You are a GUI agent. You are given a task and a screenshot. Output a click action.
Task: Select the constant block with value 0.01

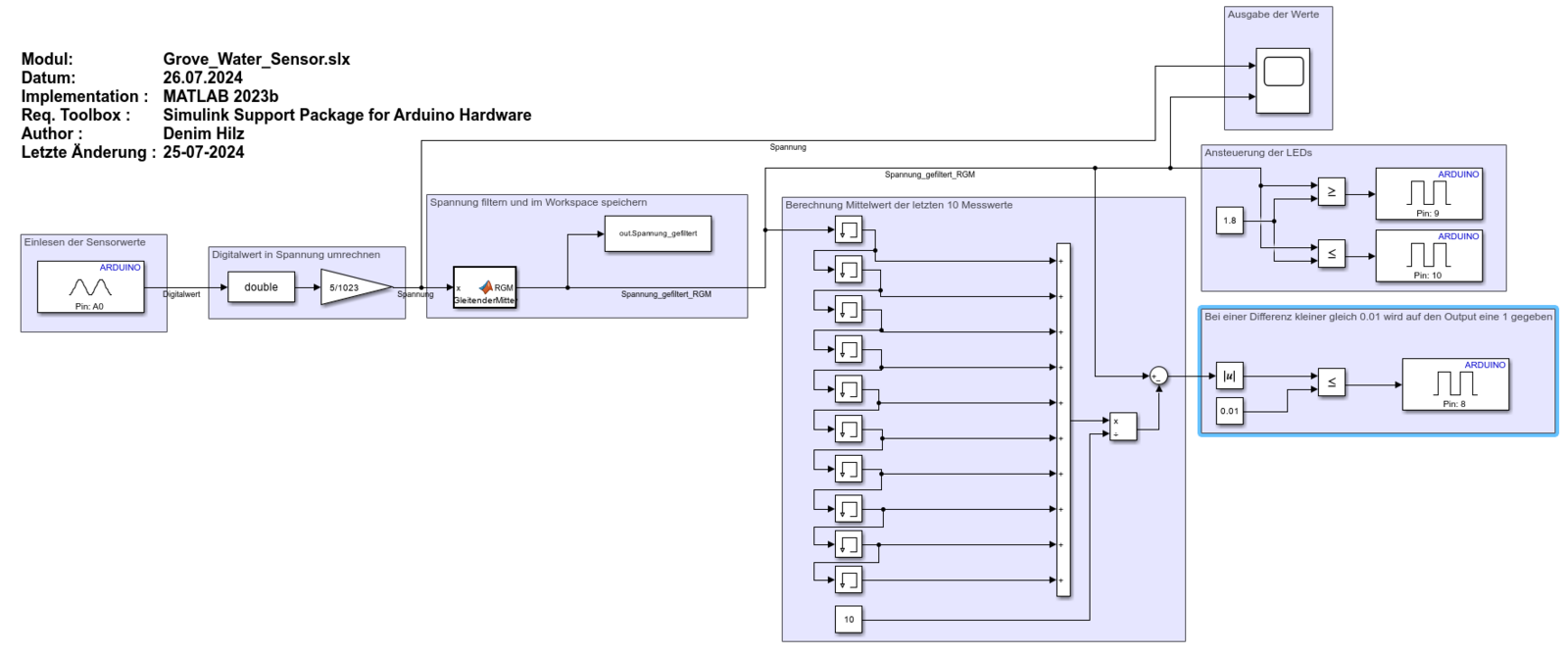(1229, 411)
